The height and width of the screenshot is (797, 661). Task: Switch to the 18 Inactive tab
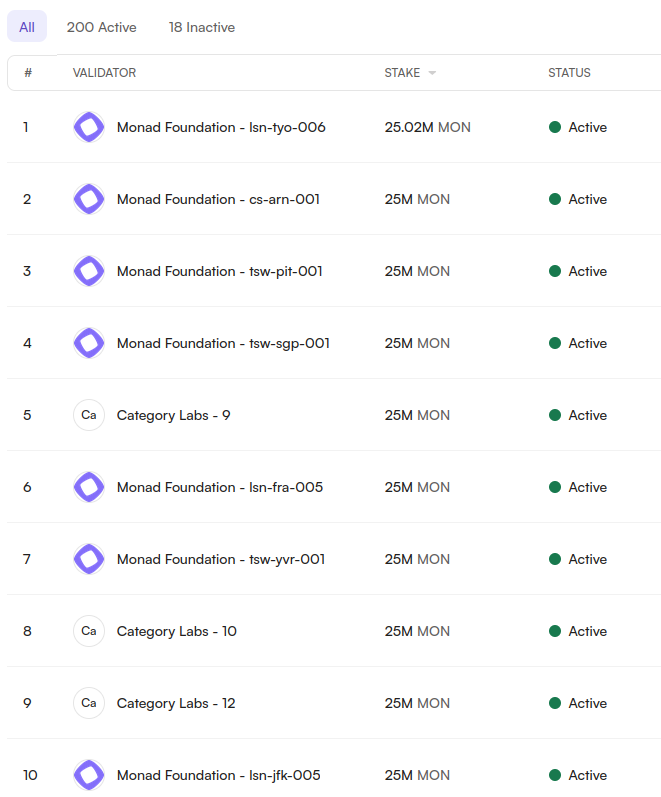(202, 27)
